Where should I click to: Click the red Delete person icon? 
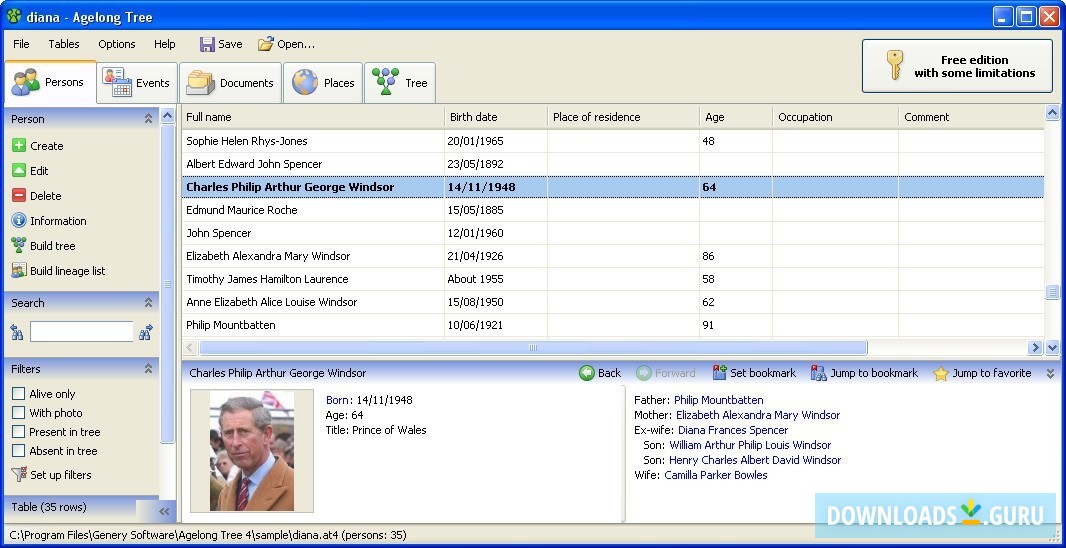(18, 196)
